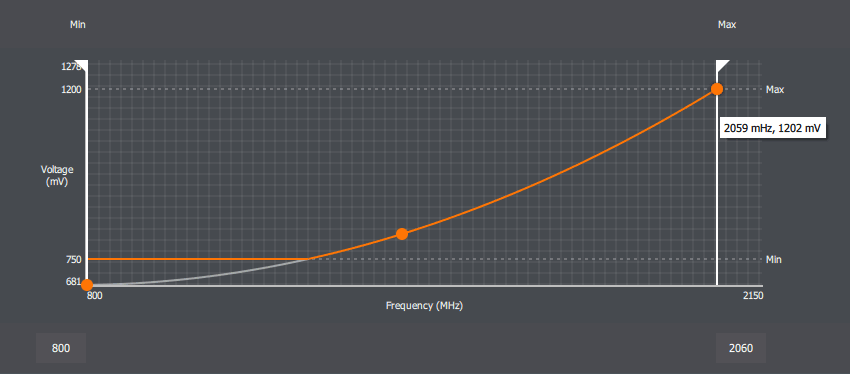Click the Min heading above the chart

pos(78,24)
